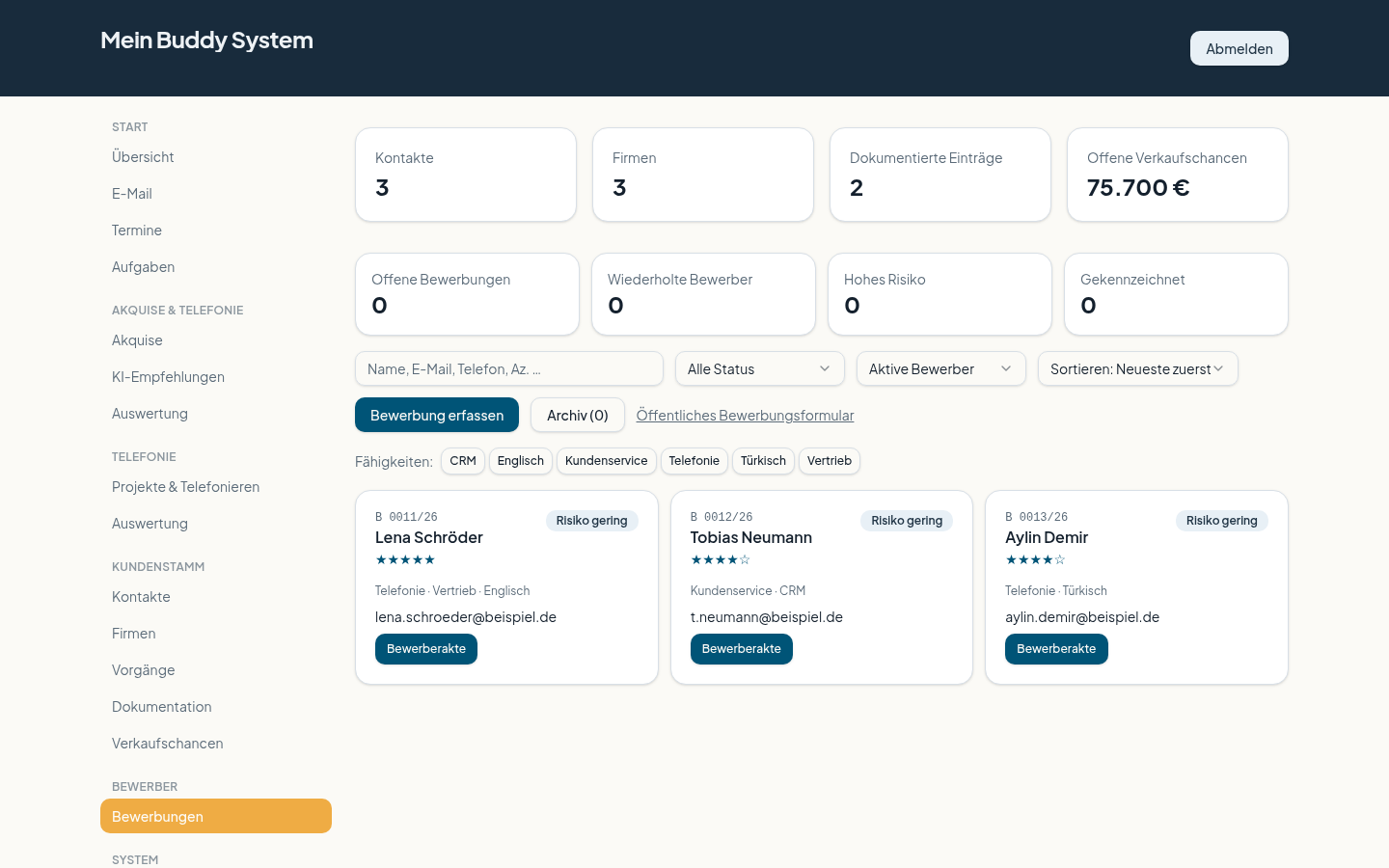The width and height of the screenshot is (1389, 868).
Task: Click the Abmelden button
Action: pyautogui.click(x=1239, y=48)
